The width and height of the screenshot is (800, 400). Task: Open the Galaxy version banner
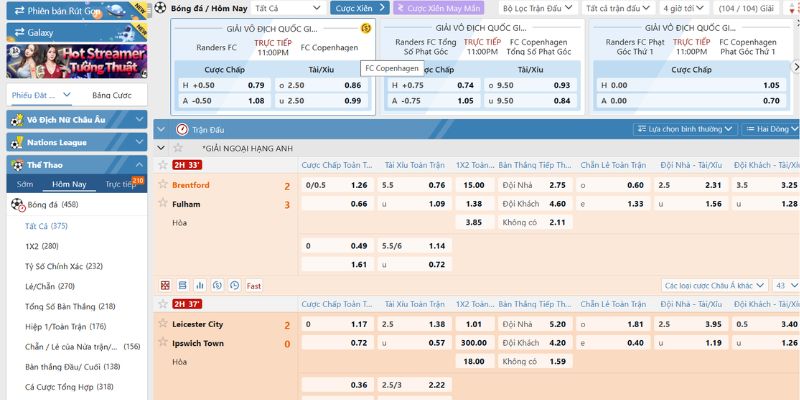(x=77, y=32)
